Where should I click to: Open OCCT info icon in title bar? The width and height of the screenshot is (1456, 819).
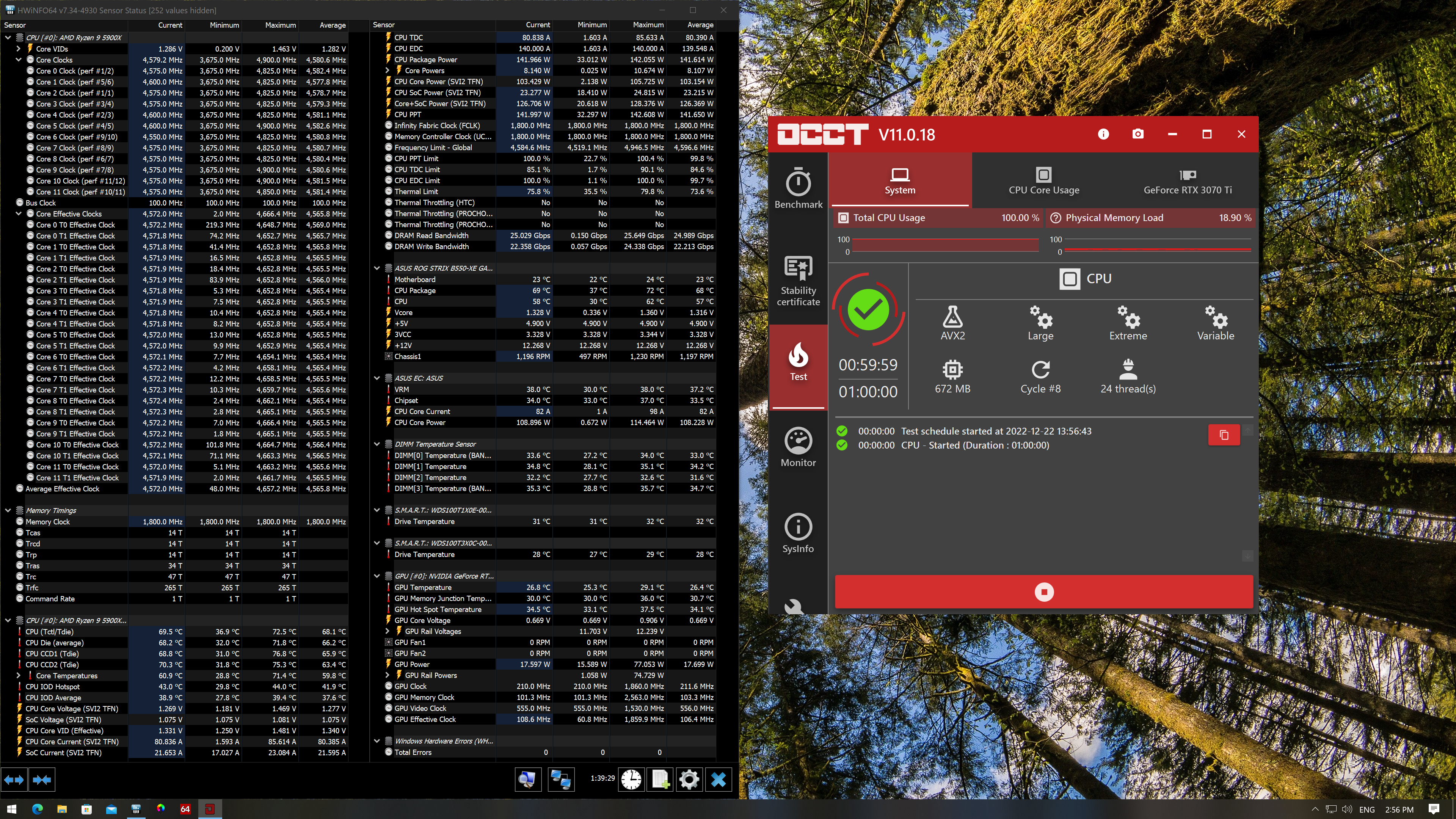(1103, 134)
